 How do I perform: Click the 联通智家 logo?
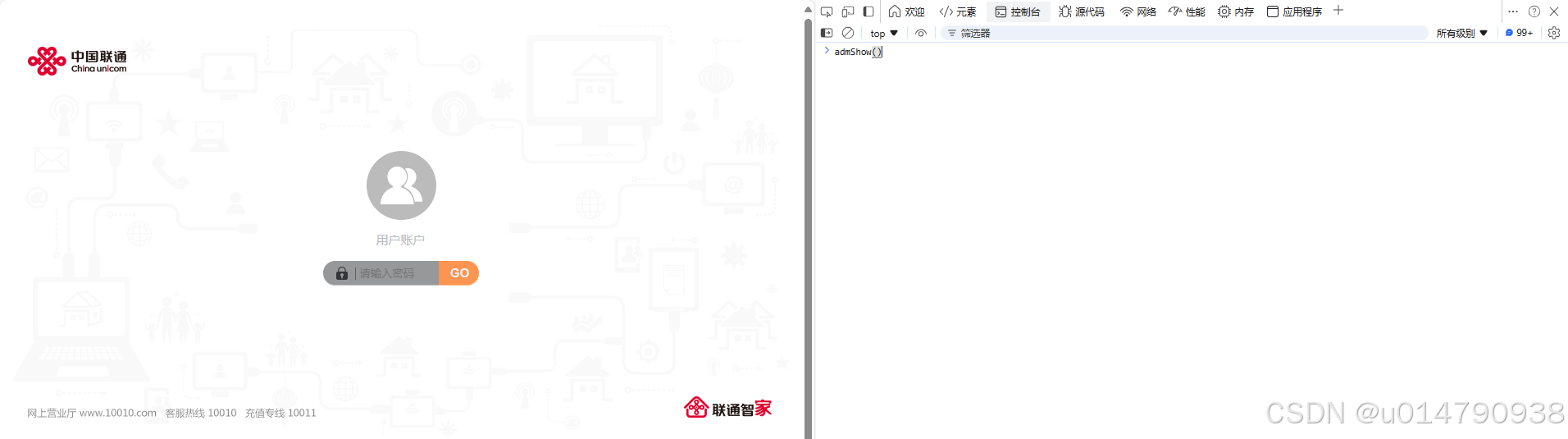pyautogui.click(x=728, y=408)
